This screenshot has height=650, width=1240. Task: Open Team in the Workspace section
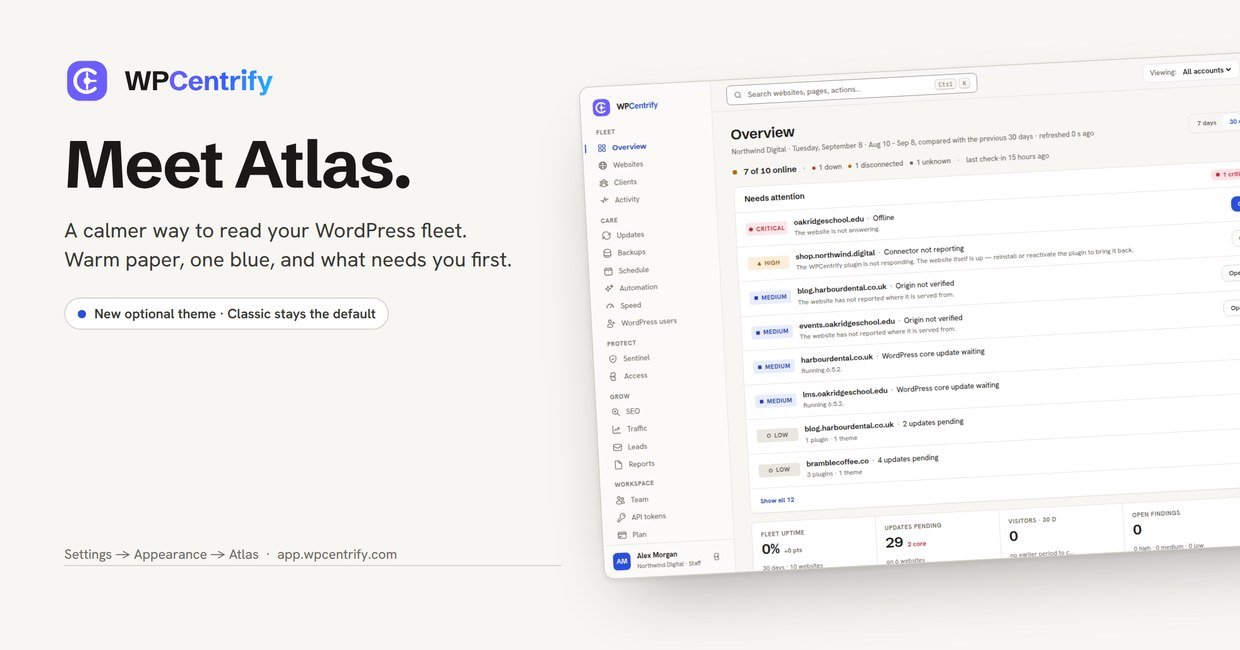click(x=632, y=499)
